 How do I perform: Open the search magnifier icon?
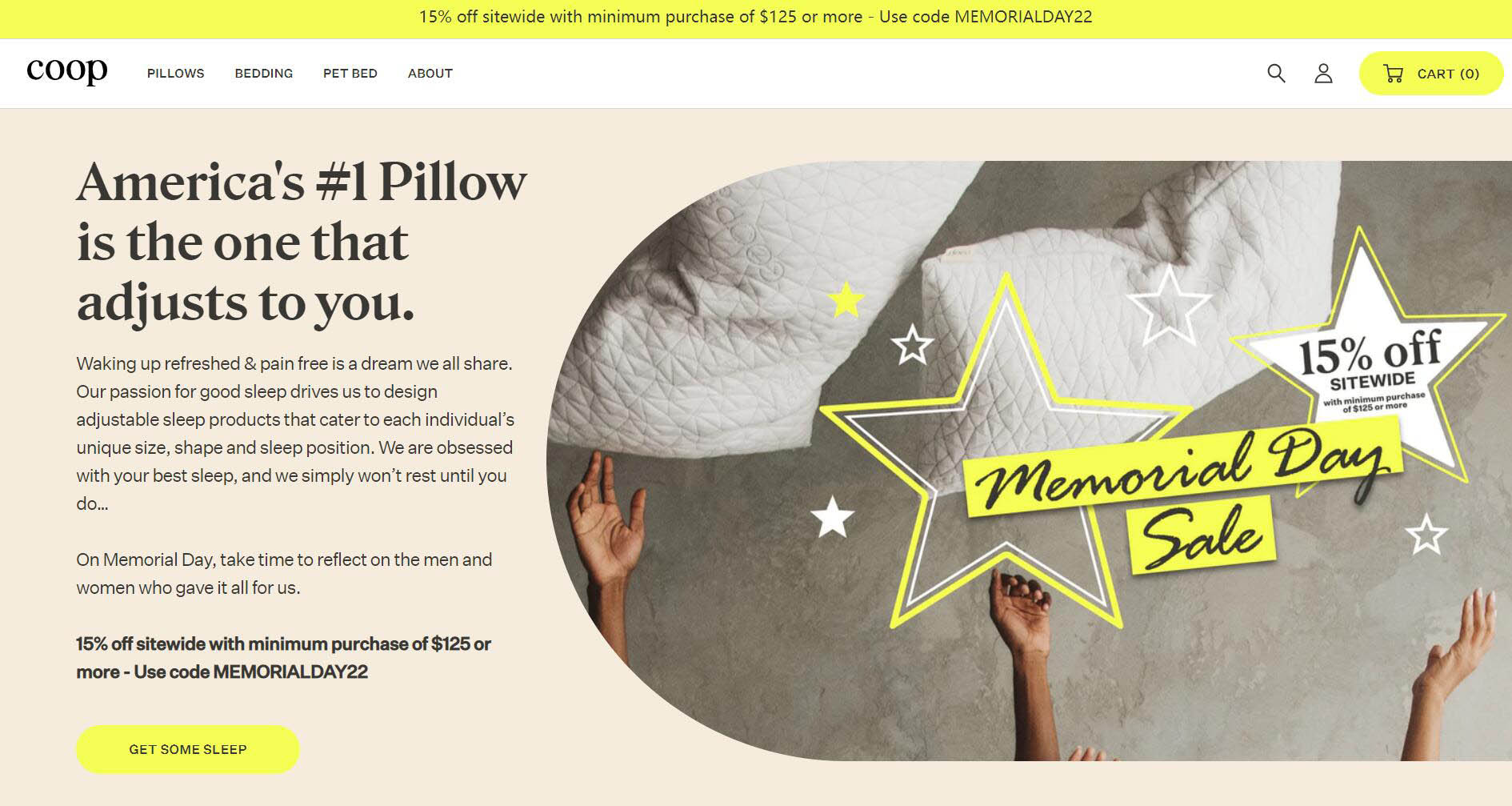point(1276,74)
